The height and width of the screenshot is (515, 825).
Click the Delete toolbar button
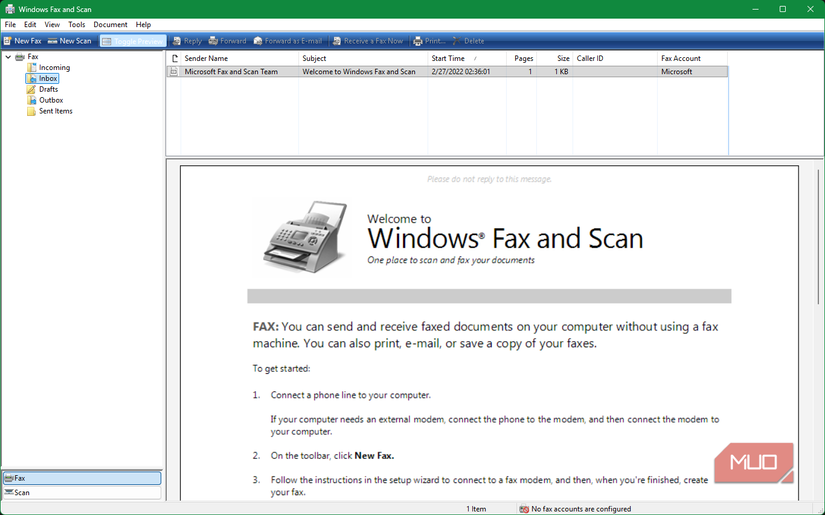coord(468,41)
